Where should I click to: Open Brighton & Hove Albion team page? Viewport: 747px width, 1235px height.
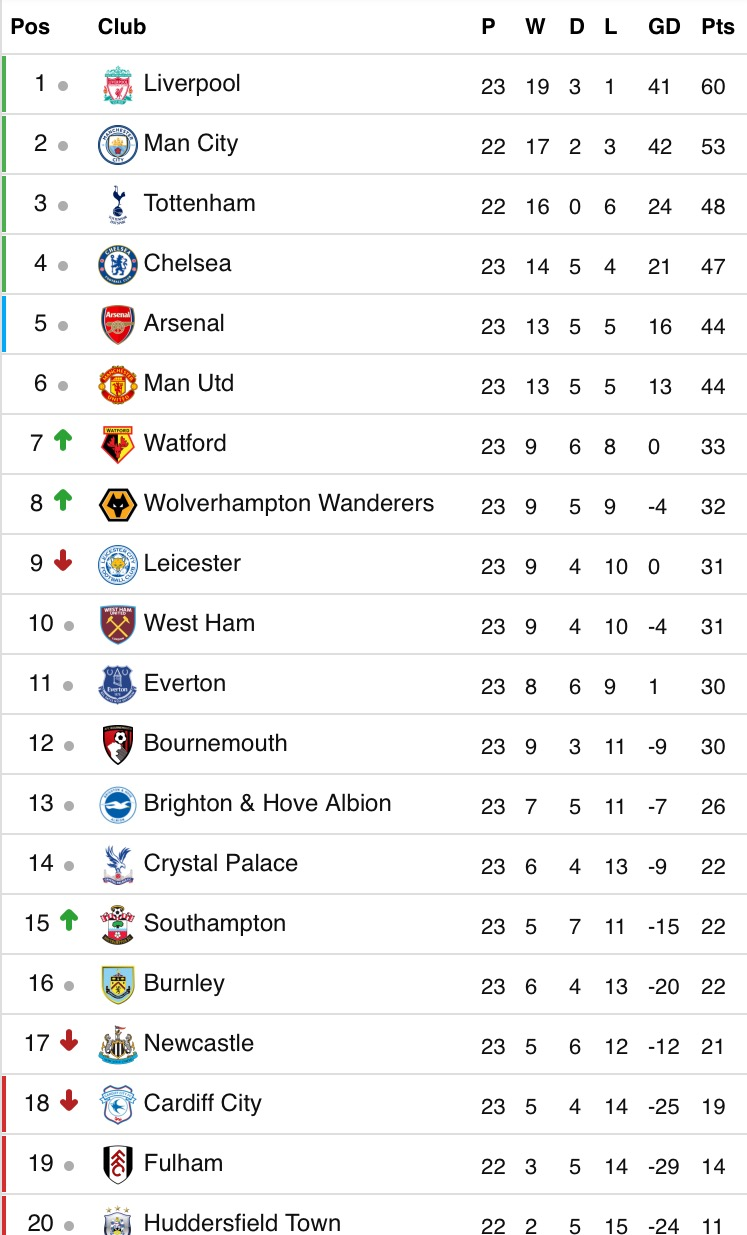tap(267, 803)
